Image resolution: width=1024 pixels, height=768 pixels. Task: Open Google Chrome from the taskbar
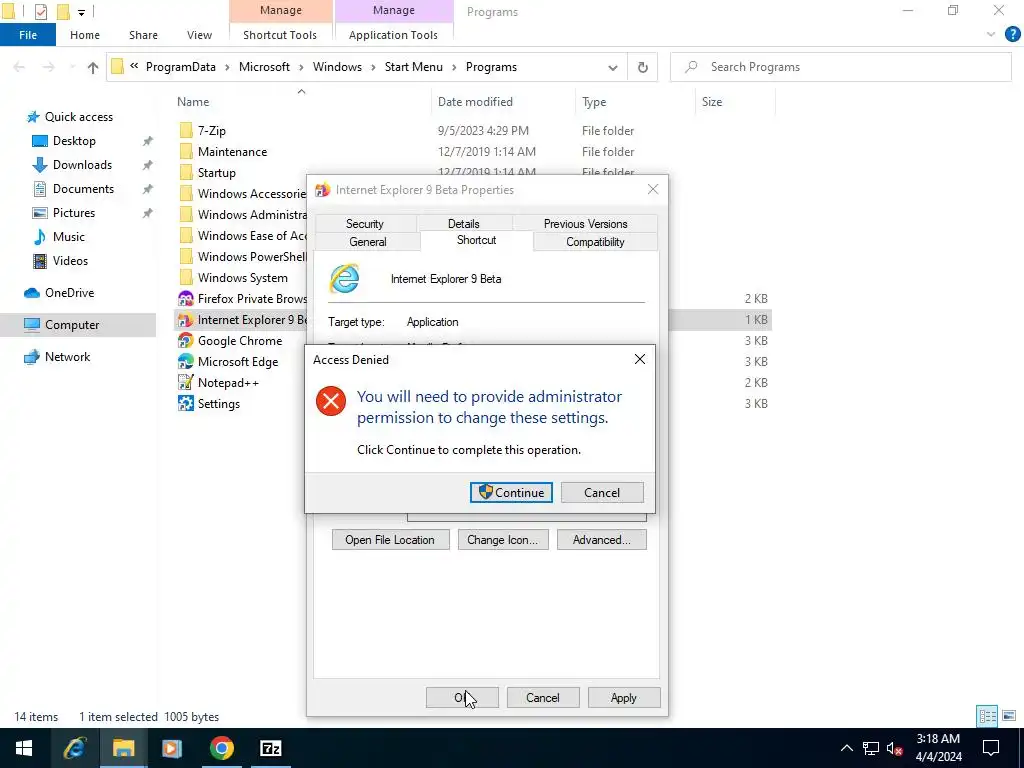click(x=221, y=748)
